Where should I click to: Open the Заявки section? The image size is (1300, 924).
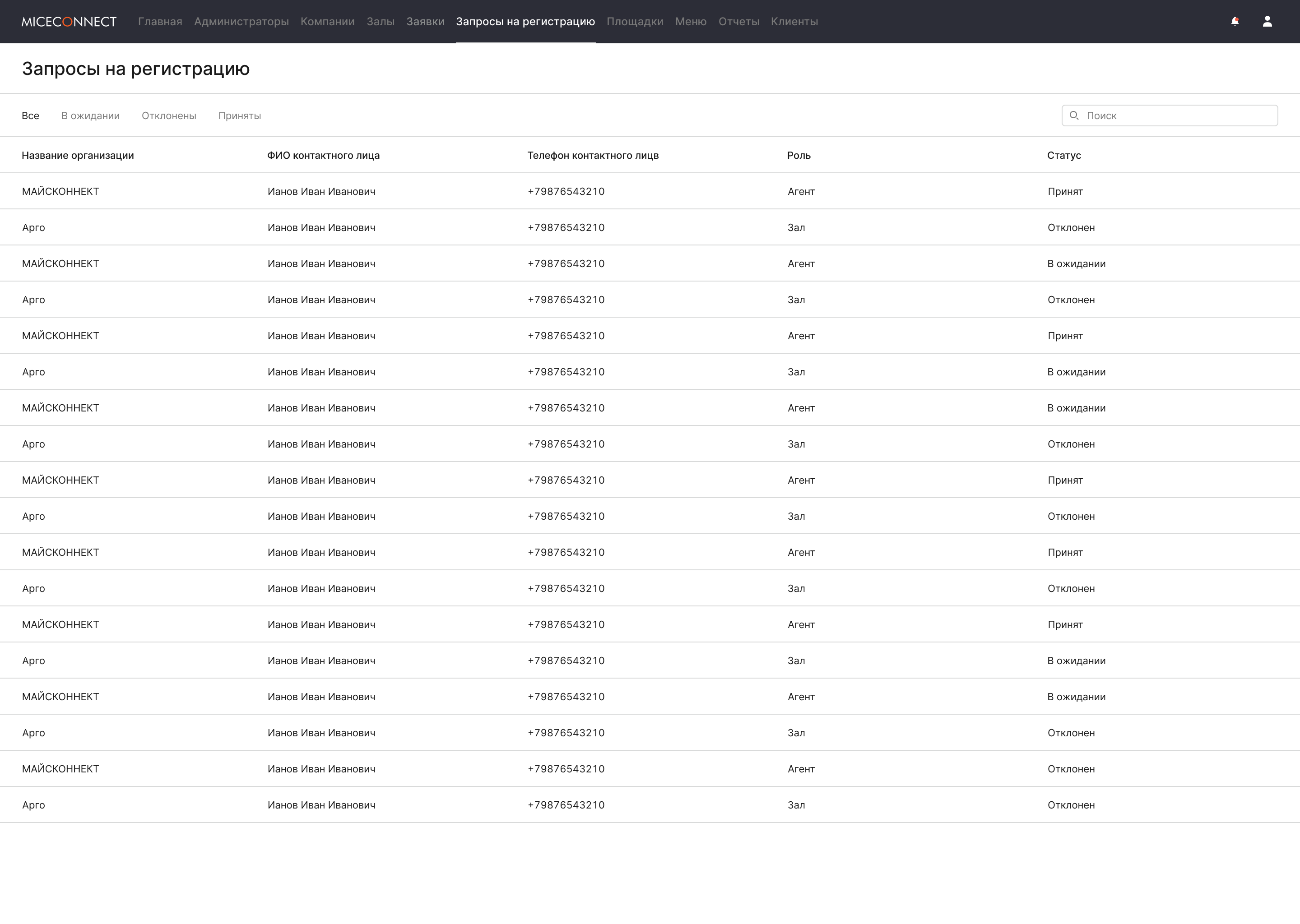pos(425,22)
